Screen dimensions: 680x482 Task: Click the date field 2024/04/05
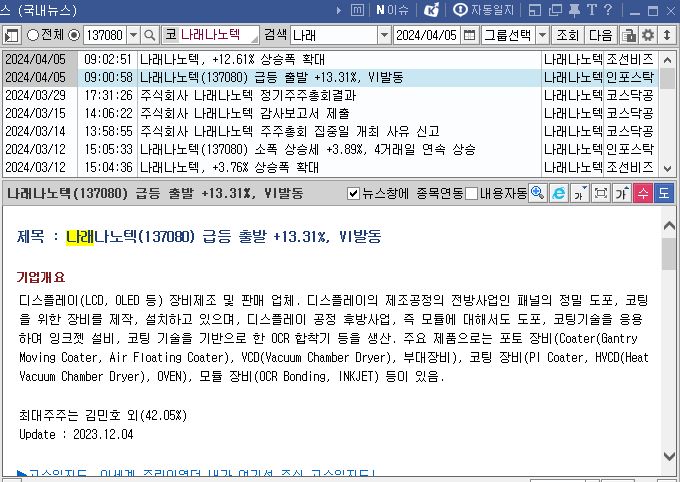(427, 35)
